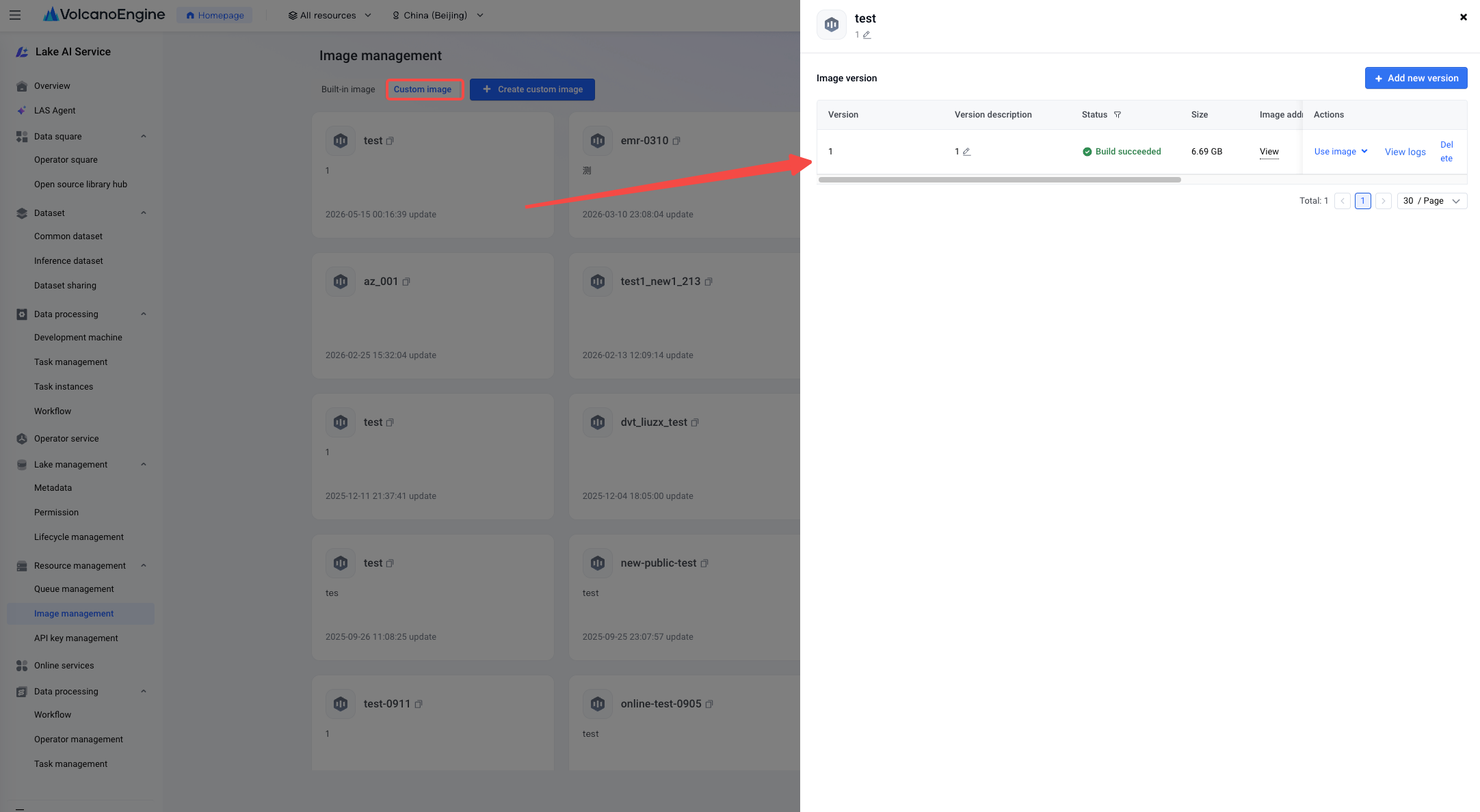Click the edit pencil under the test title
Screen dimensions: 1480x812
(x=867, y=35)
